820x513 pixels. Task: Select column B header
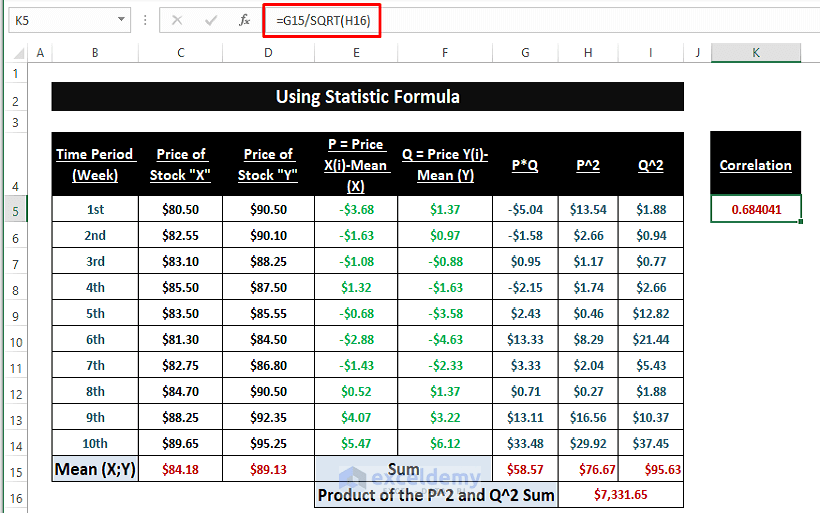95,52
